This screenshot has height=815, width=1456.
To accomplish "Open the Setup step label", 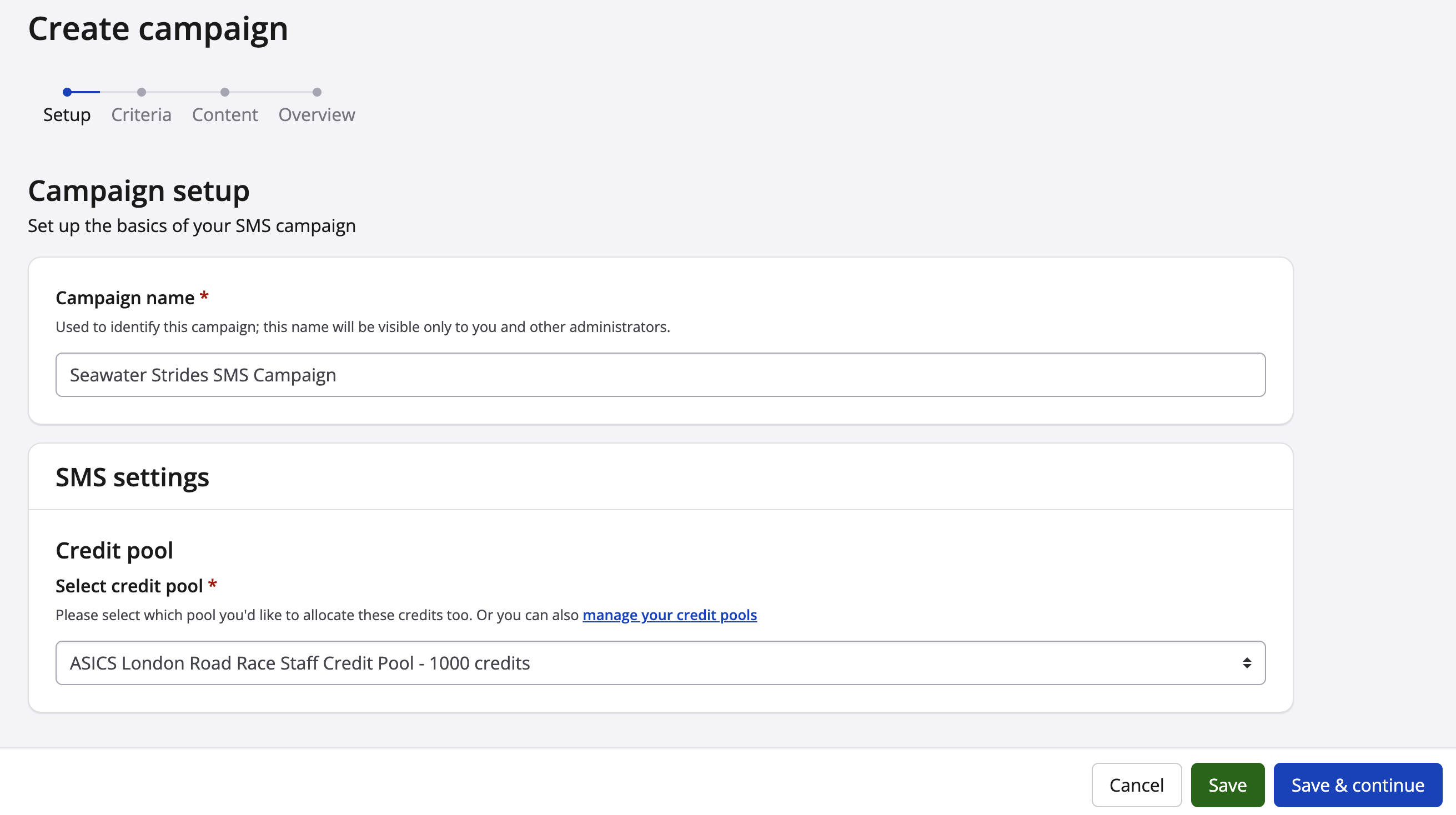I will pos(67,115).
